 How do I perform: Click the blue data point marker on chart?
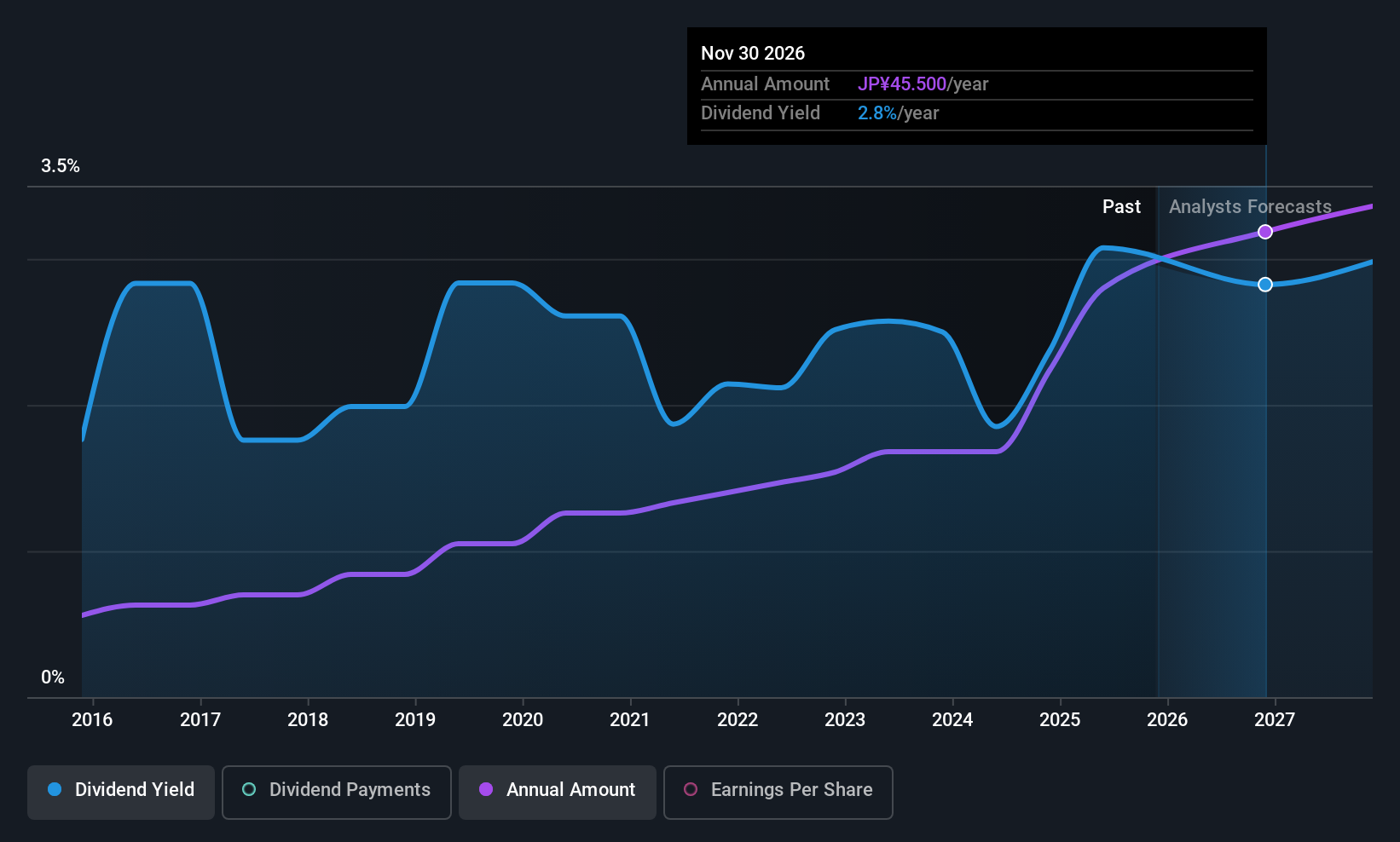[x=1265, y=285]
